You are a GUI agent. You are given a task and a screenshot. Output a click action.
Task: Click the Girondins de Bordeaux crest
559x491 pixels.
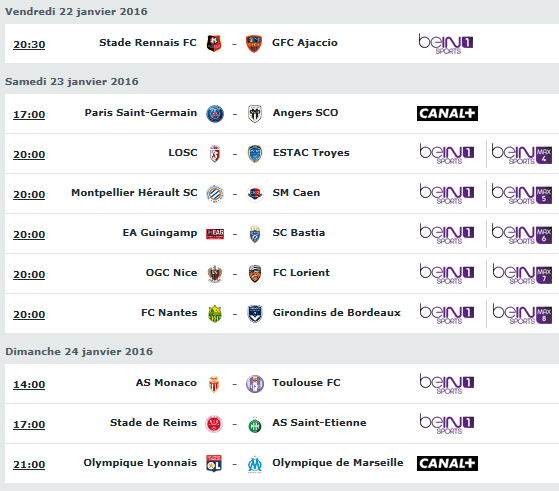(255, 314)
